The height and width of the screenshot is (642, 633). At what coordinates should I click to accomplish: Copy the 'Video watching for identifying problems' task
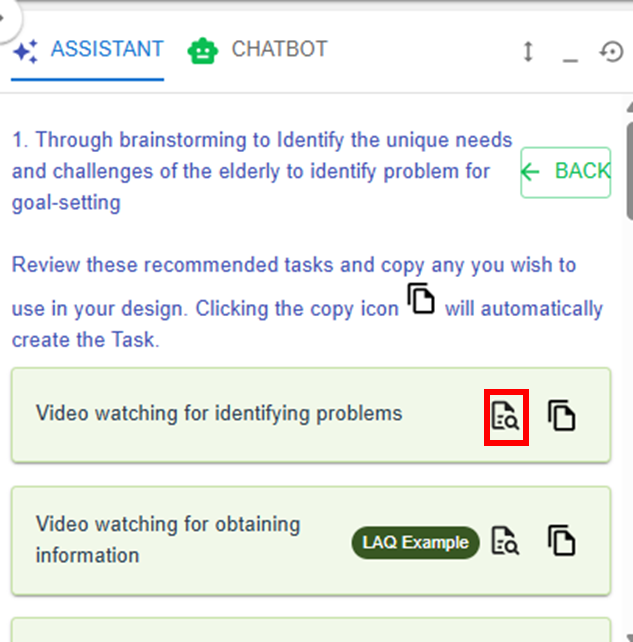(x=562, y=415)
